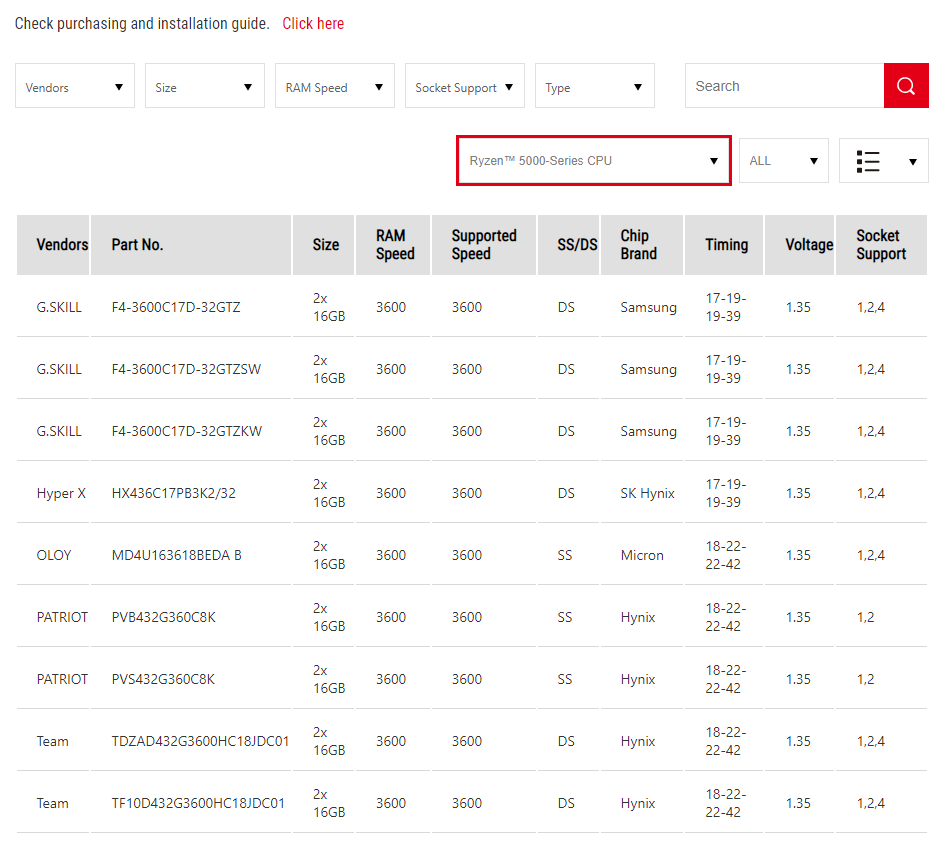Select part number F4-3600C17D-32GTZ
Screen dimensions: 950x853
176,307
